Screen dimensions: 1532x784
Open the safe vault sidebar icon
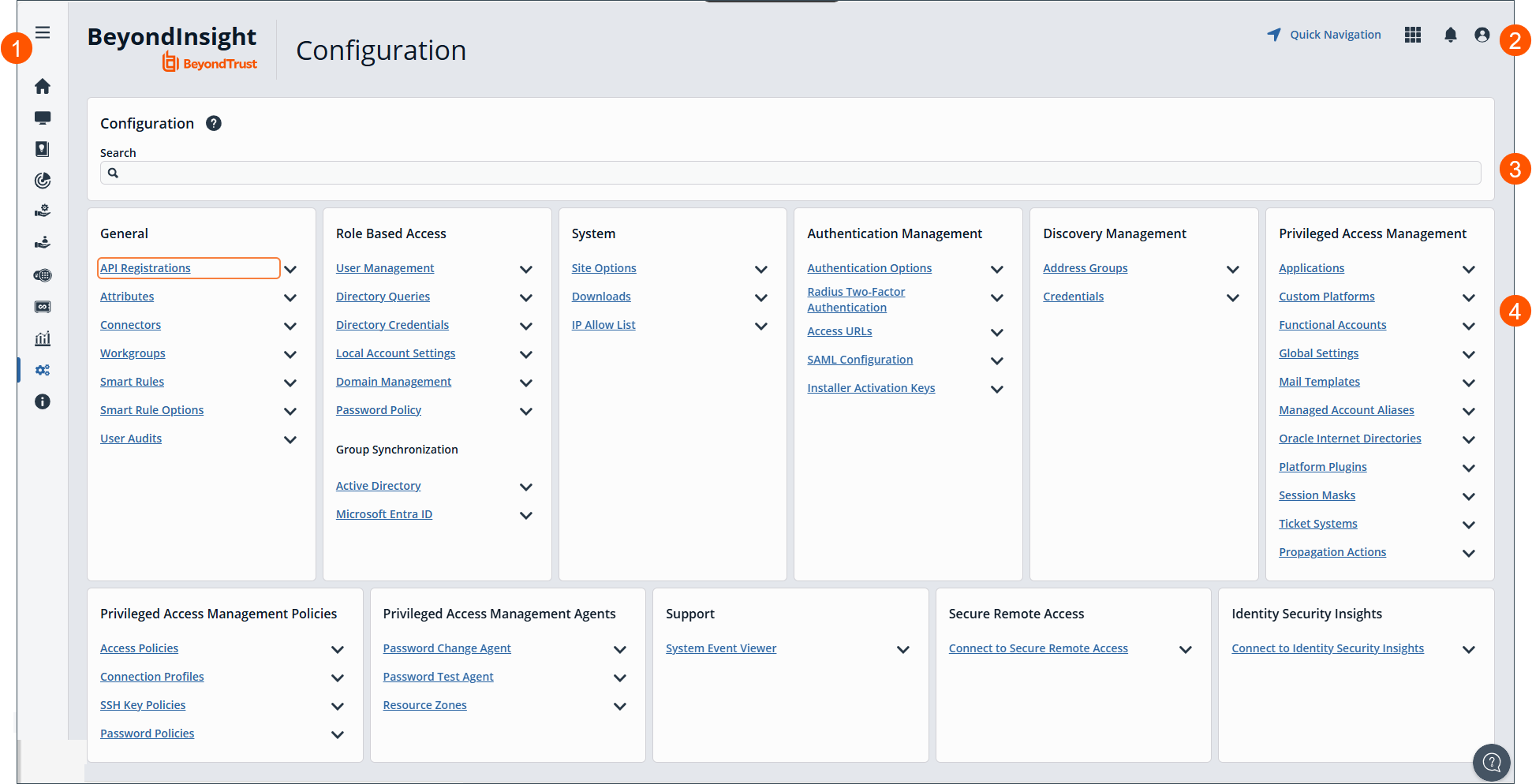[x=43, y=307]
